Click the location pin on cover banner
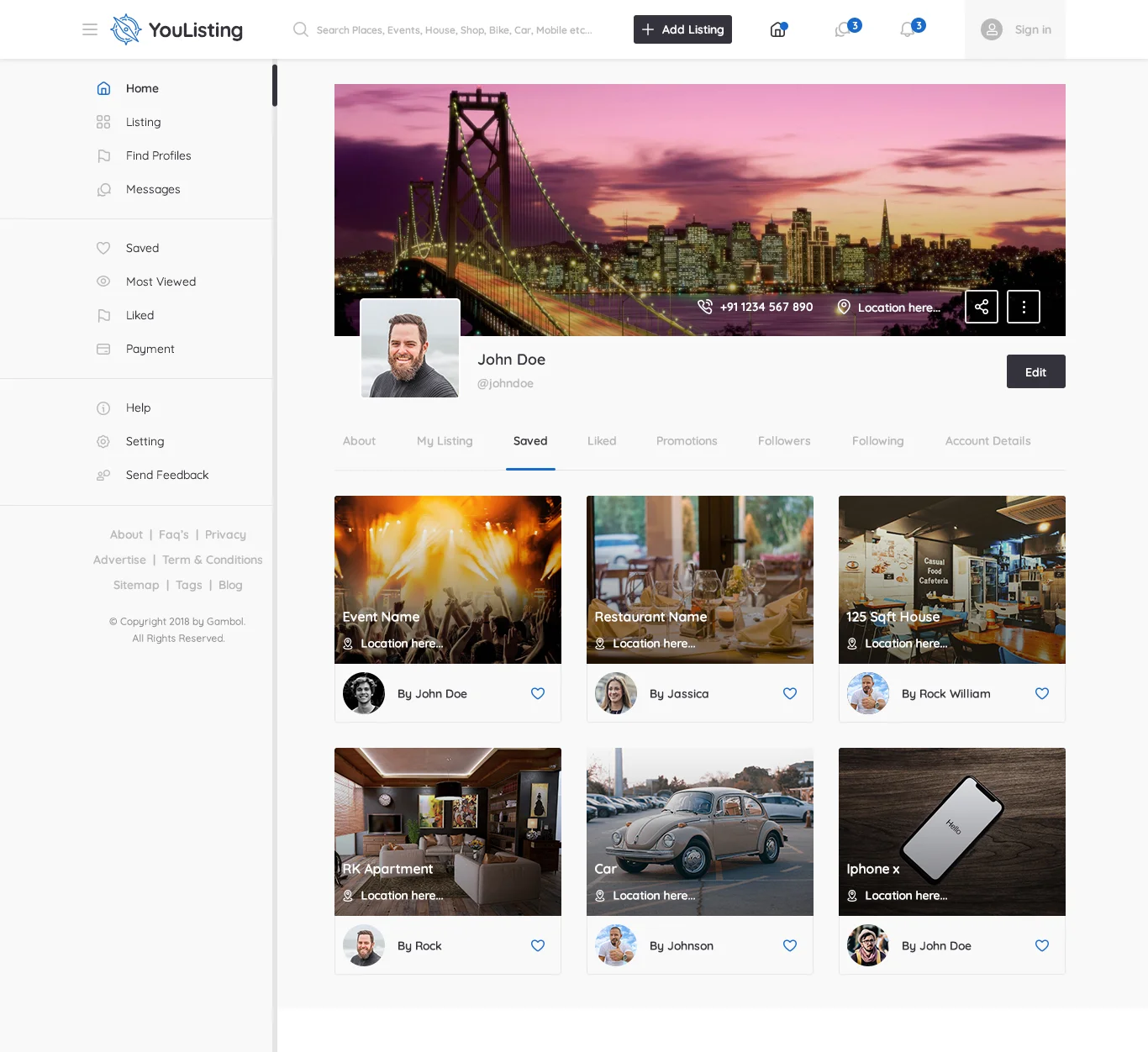Image resolution: width=1148 pixels, height=1052 pixels. pyautogui.click(x=843, y=307)
